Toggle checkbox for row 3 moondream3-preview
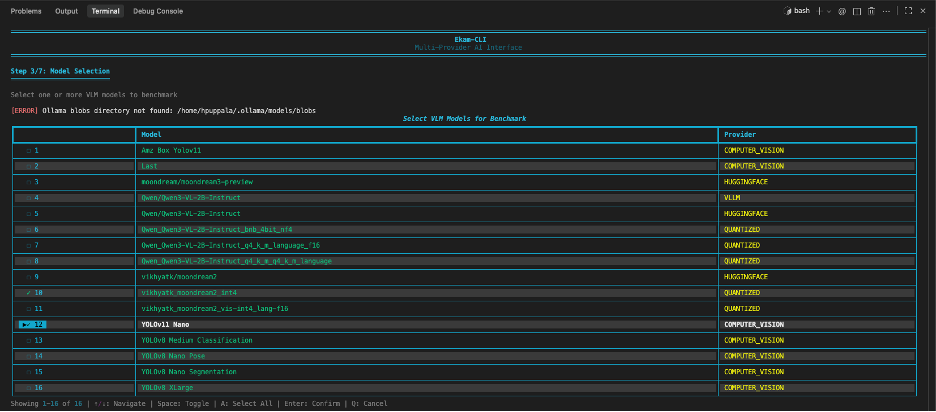 29,182
